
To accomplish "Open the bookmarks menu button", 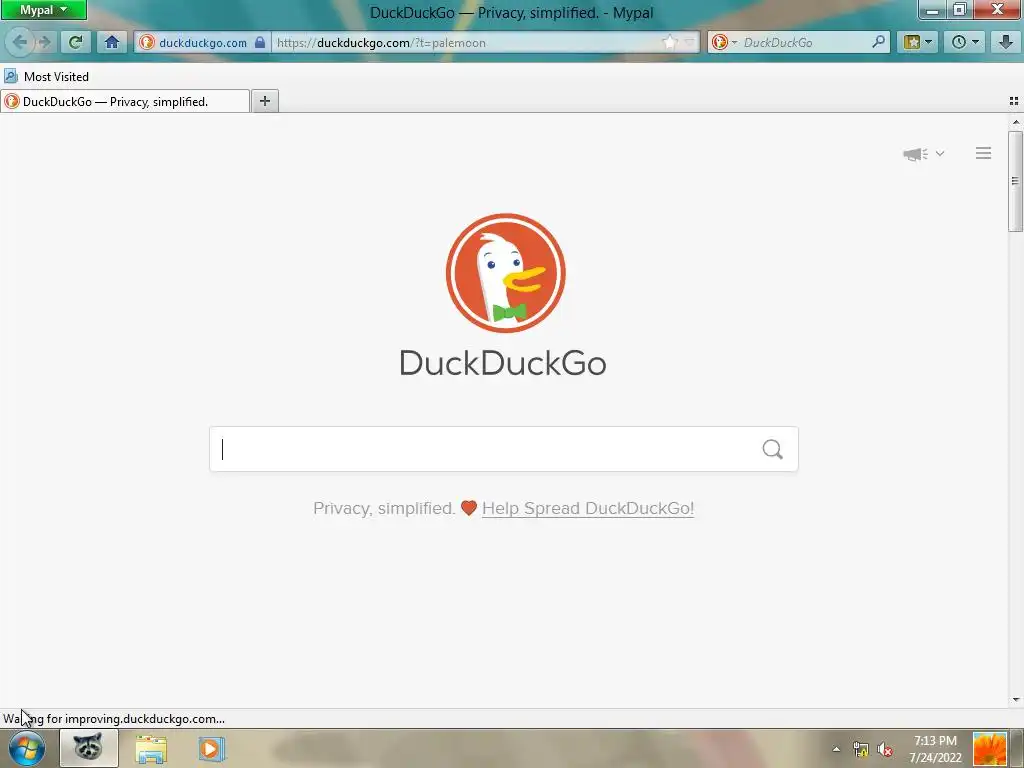I will pyautogui.click(x=918, y=42).
